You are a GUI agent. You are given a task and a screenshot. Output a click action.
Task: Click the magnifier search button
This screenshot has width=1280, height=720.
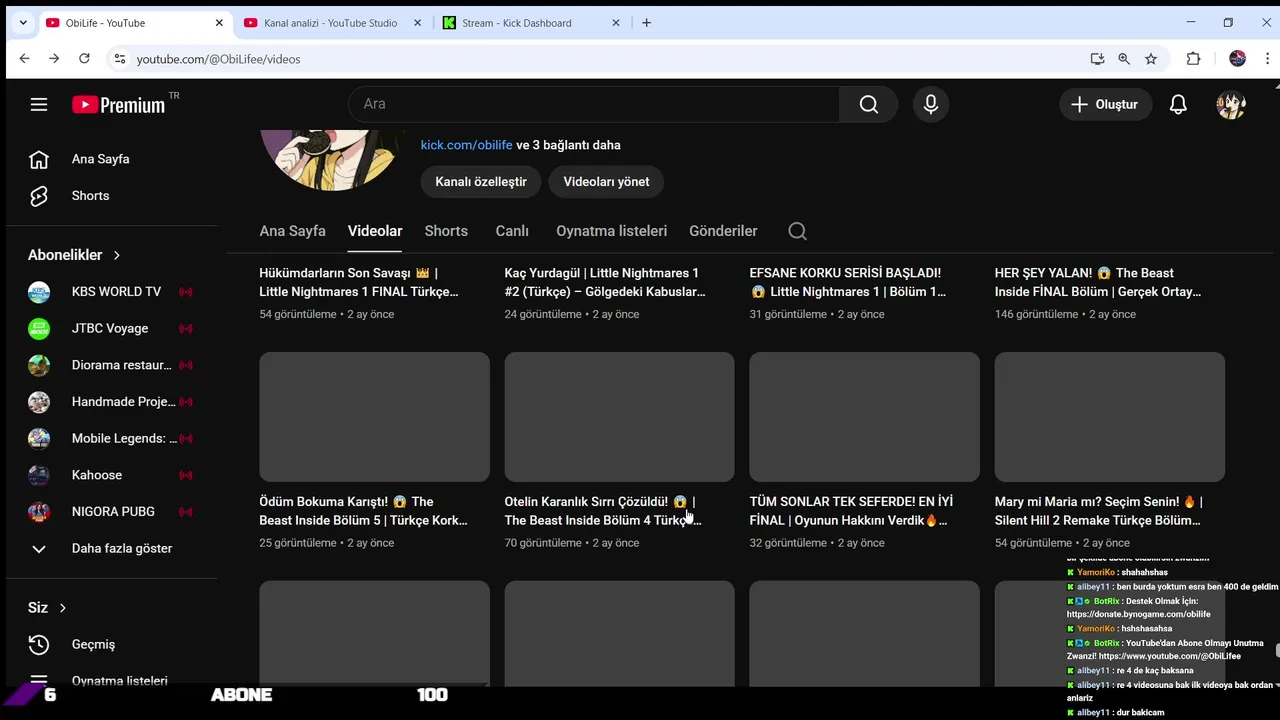pyautogui.click(x=868, y=104)
